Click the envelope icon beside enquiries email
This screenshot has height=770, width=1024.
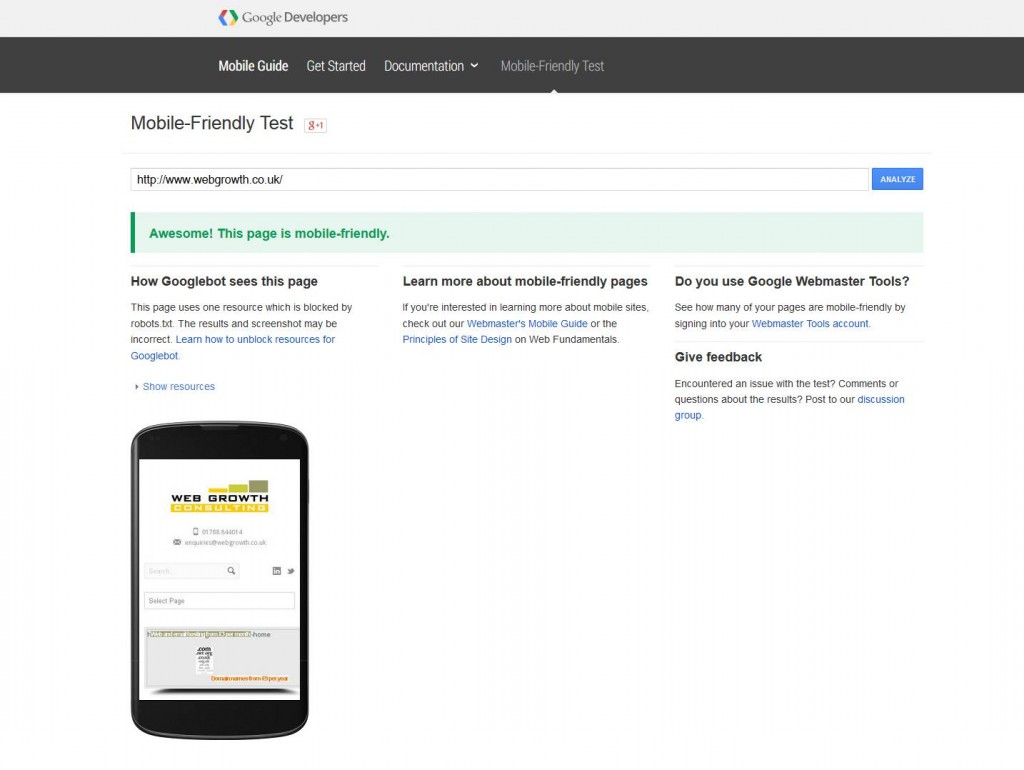coord(177,542)
